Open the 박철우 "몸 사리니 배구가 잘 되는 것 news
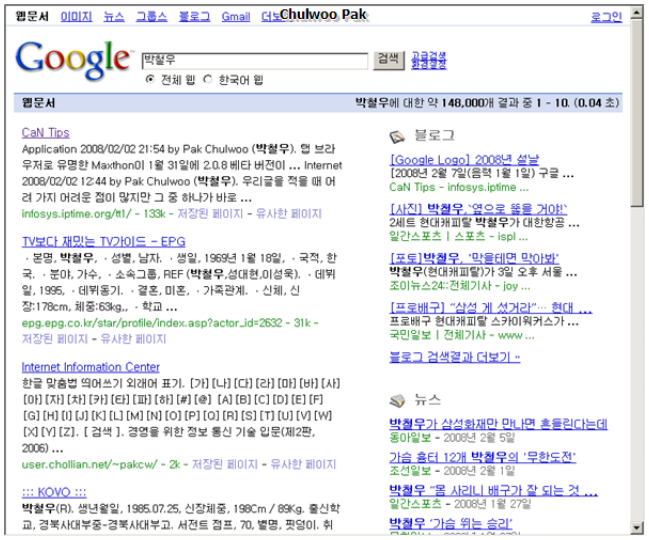Viewport: 649px width, 540px height. 493,491
